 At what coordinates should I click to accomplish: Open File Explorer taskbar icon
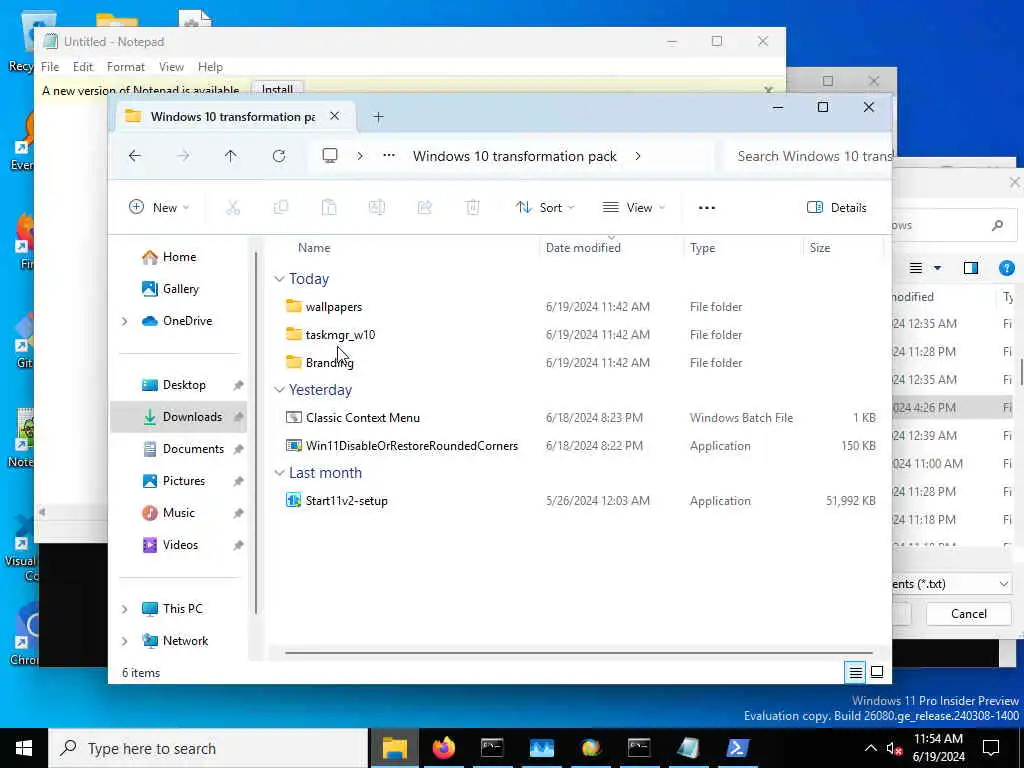(394, 748)
